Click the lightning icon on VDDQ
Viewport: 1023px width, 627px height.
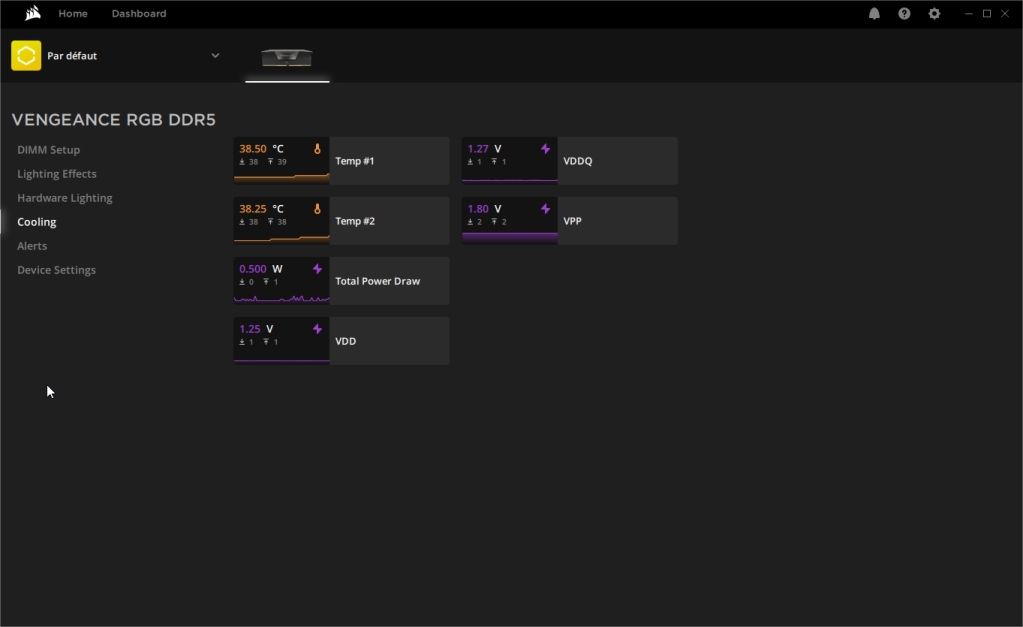(x=545, y=149)
